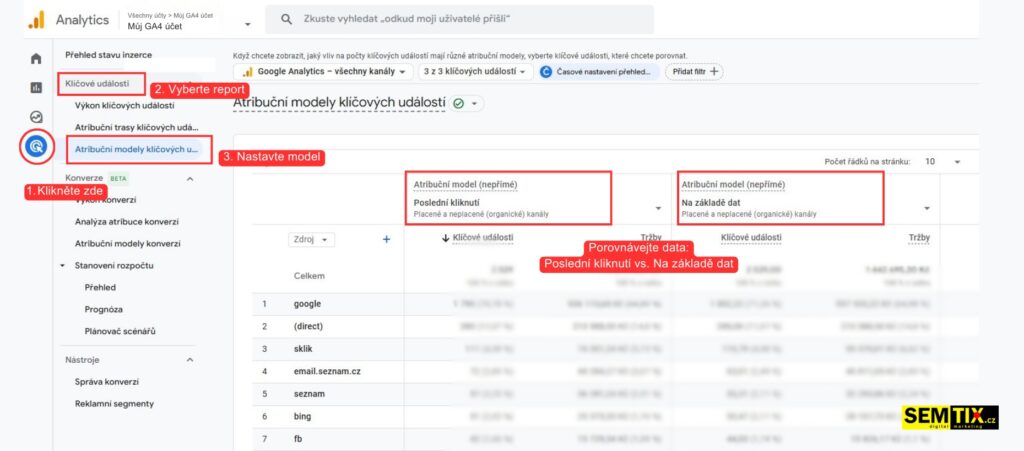The image size is (1024, 451).
Task: Open Správa konverzí link
Action: pyautogui.click(x=107, y=381)
